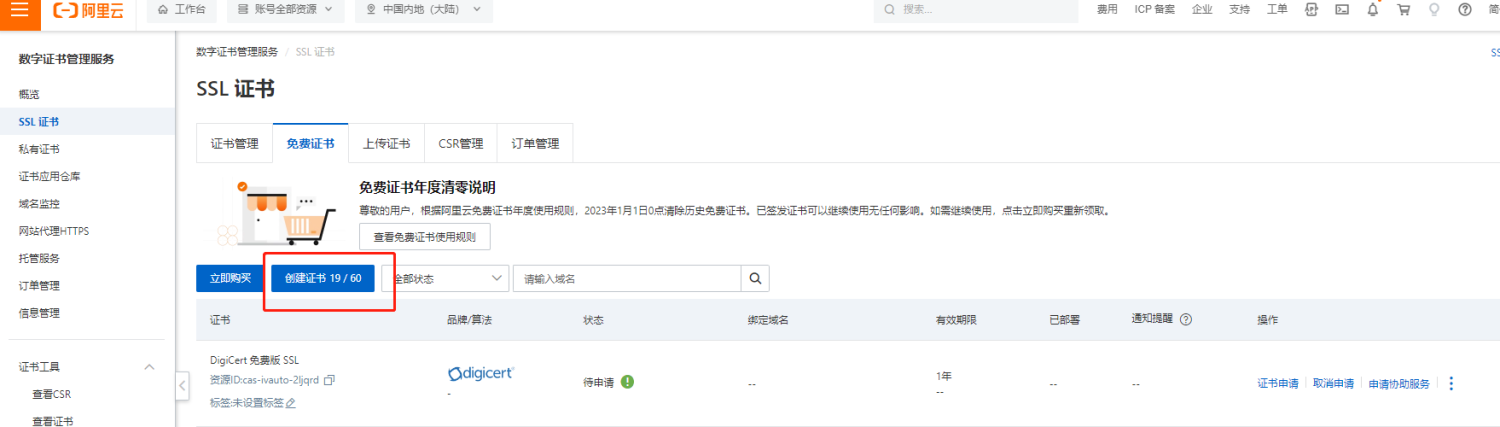The image size is (1500, 427).
Task: Expand the 中国内地 region selector
Action: click(423, 10)
